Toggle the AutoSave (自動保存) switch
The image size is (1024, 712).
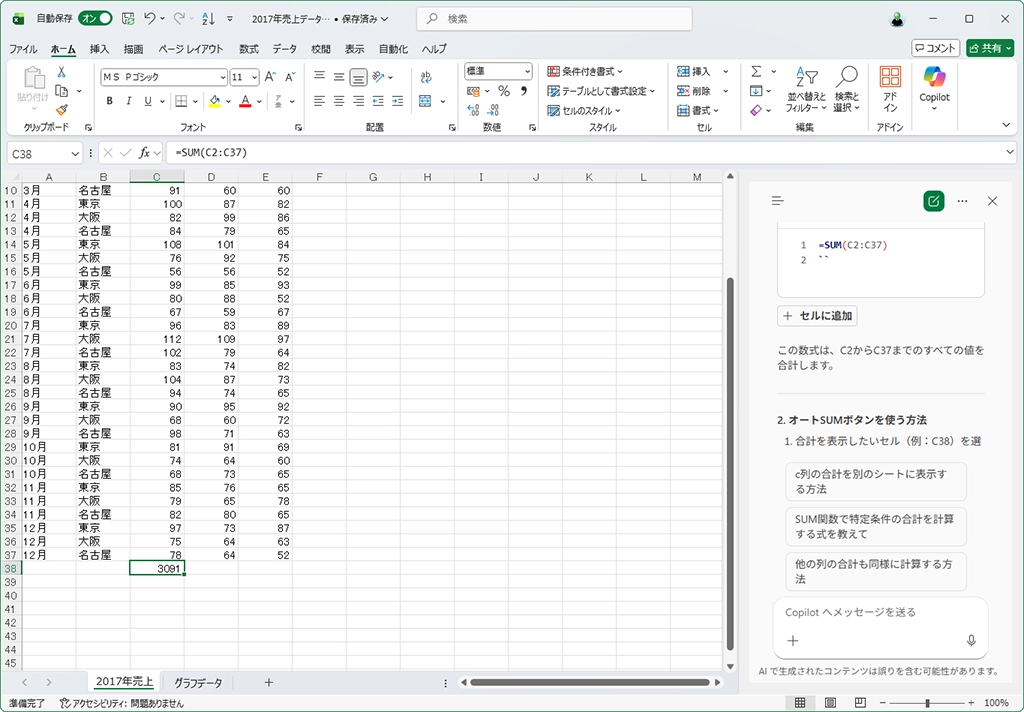95,19
